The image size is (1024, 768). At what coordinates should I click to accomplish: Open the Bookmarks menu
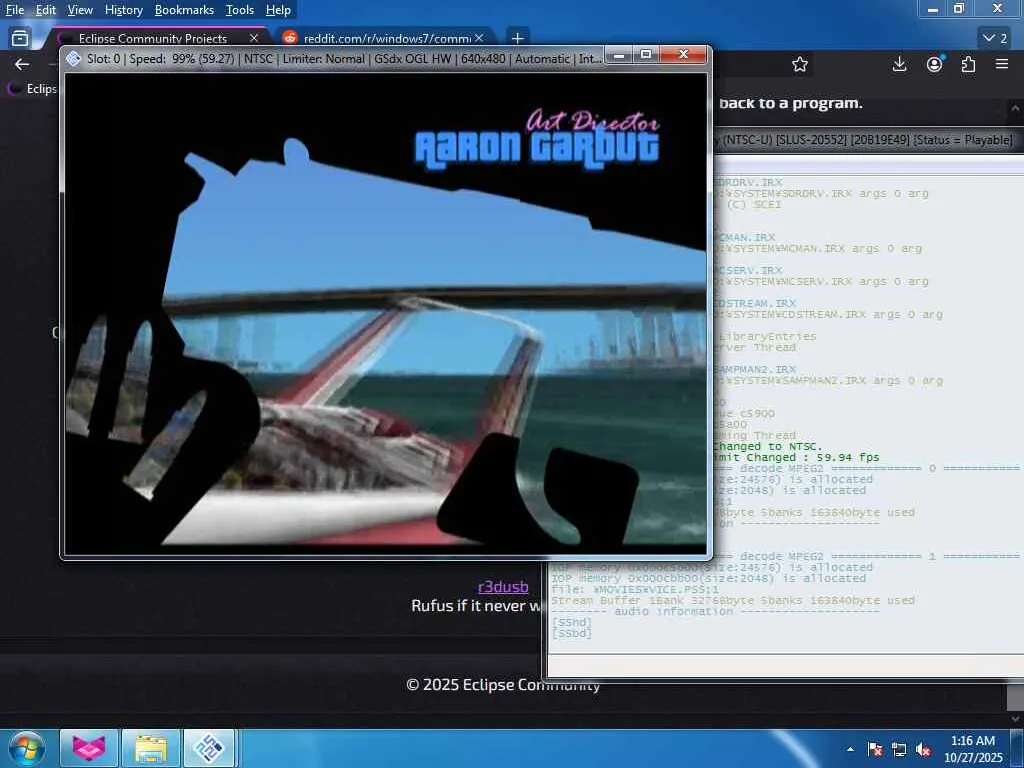click(x=184, y=10)
